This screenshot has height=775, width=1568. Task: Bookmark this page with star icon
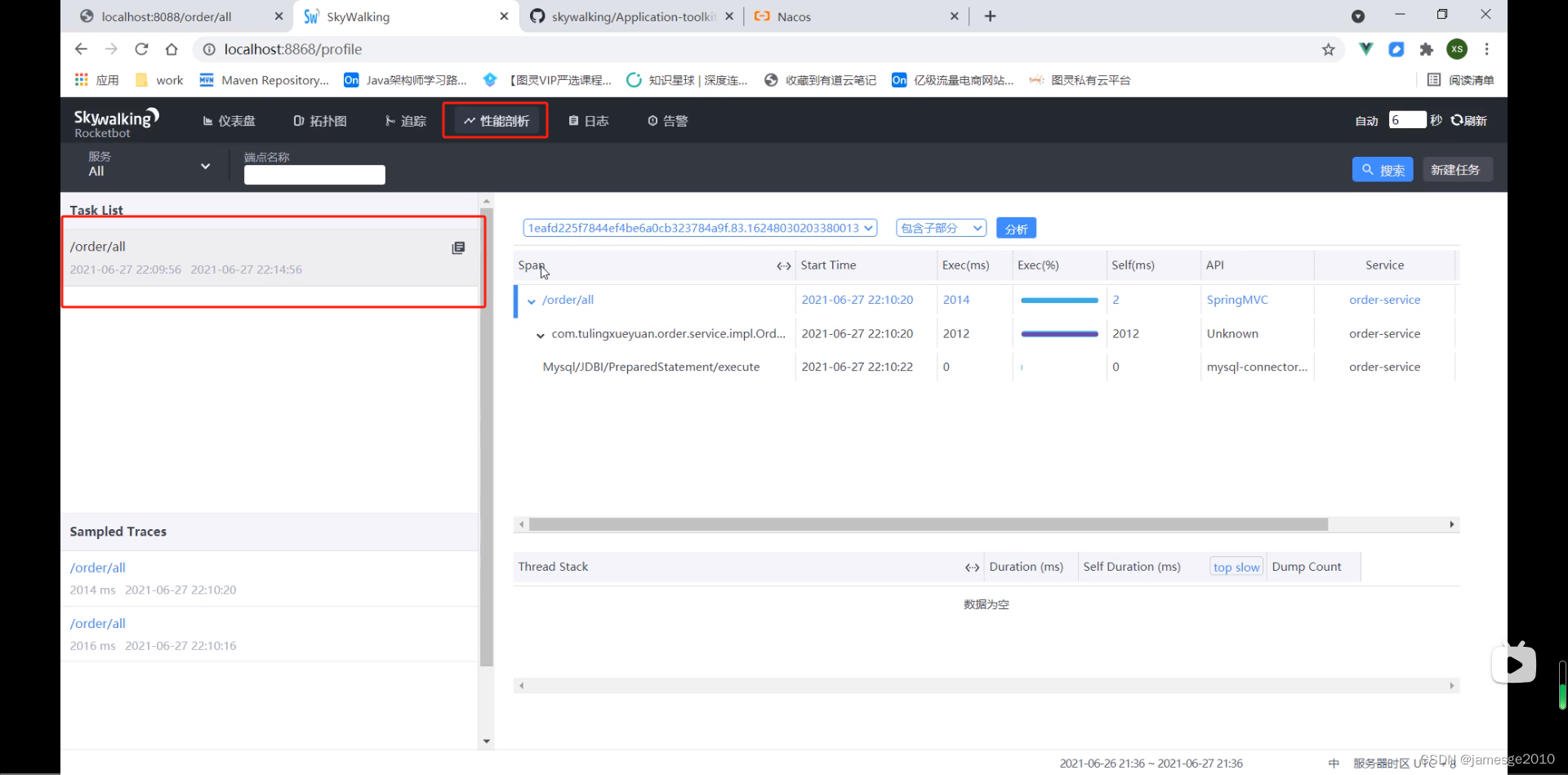pos(1329,50)
